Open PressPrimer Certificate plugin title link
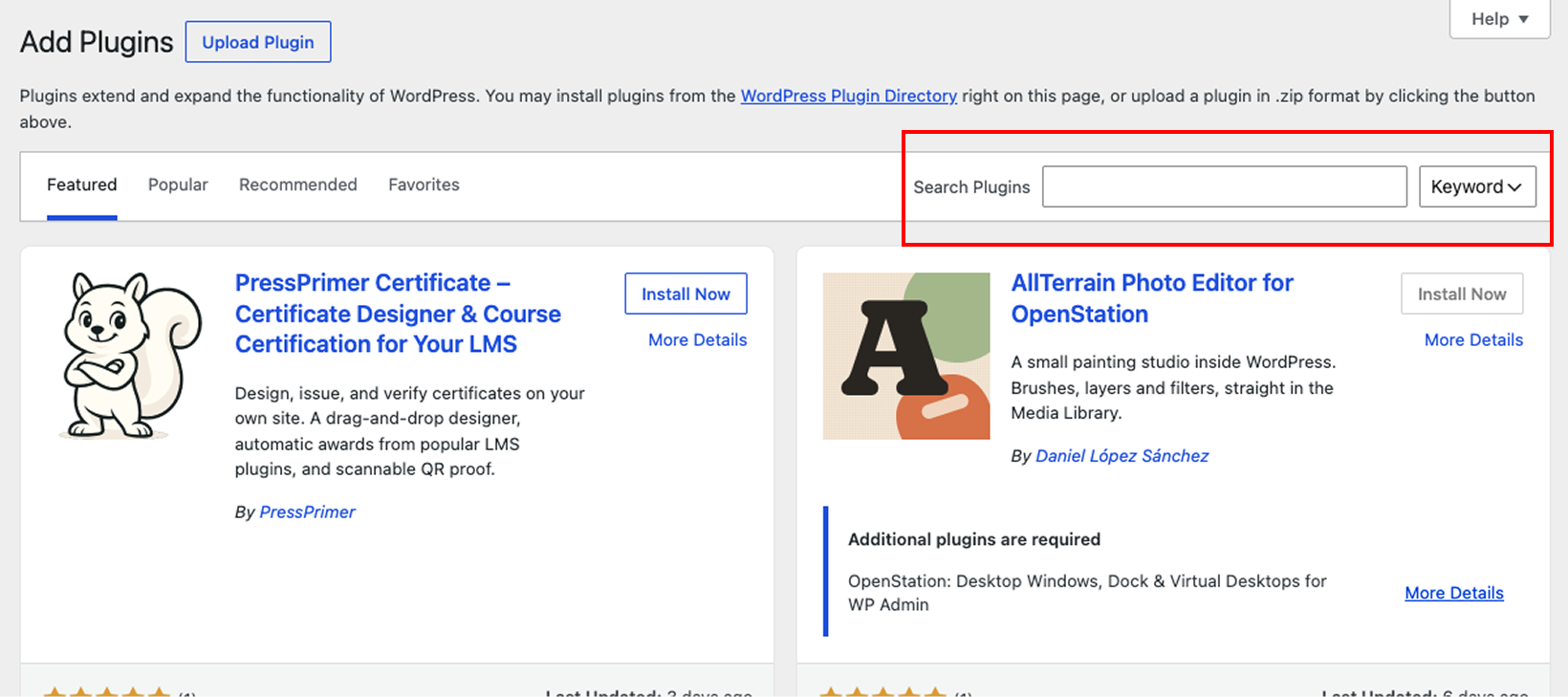This screenshot has width=1568, height=697. (398, 314)
